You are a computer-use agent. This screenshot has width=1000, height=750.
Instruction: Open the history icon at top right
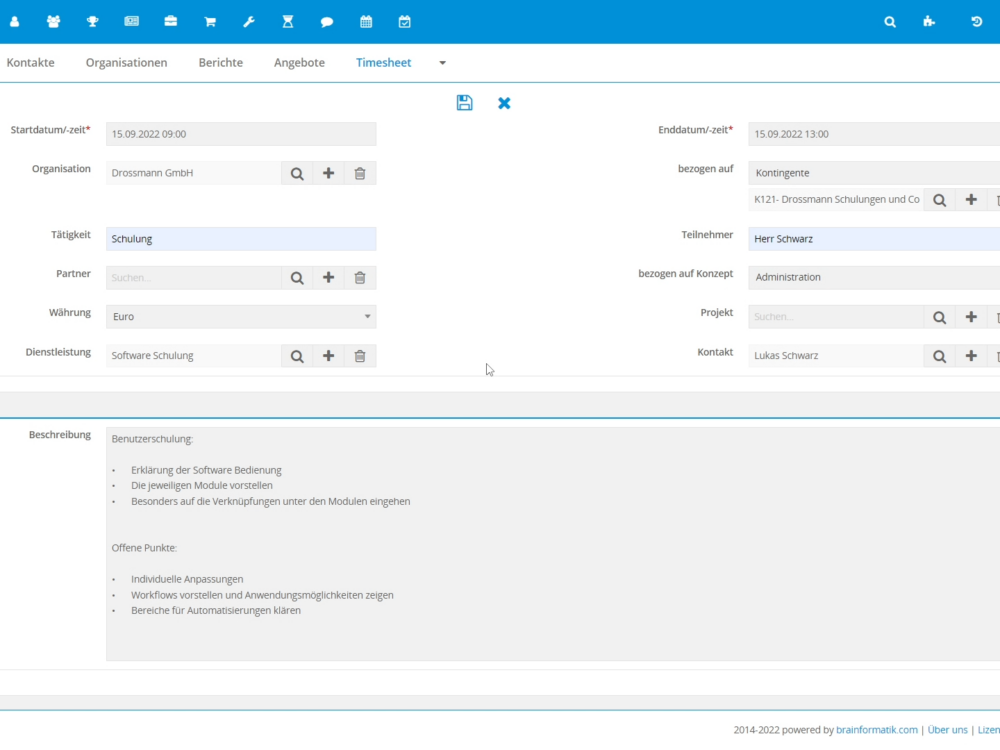click(x=977, y=21)
